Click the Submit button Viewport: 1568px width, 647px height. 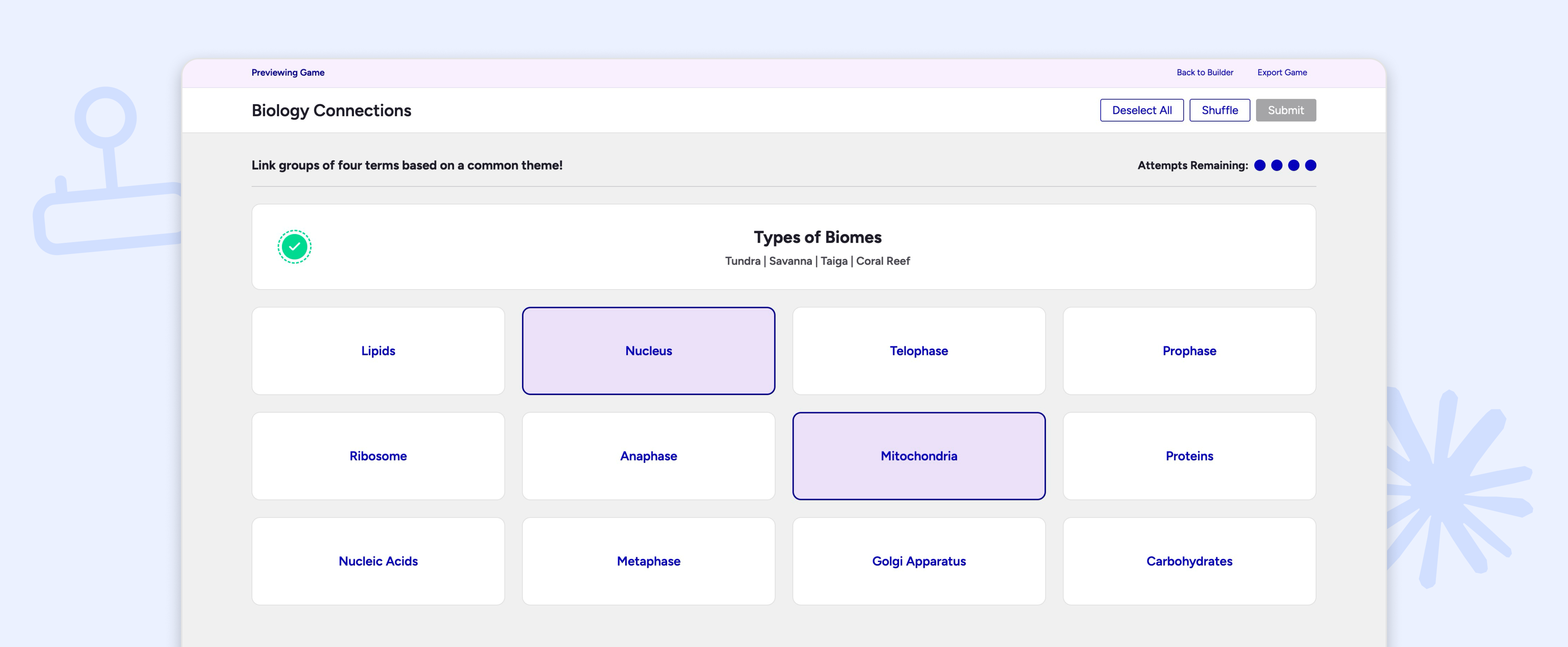coord(1286,110)
